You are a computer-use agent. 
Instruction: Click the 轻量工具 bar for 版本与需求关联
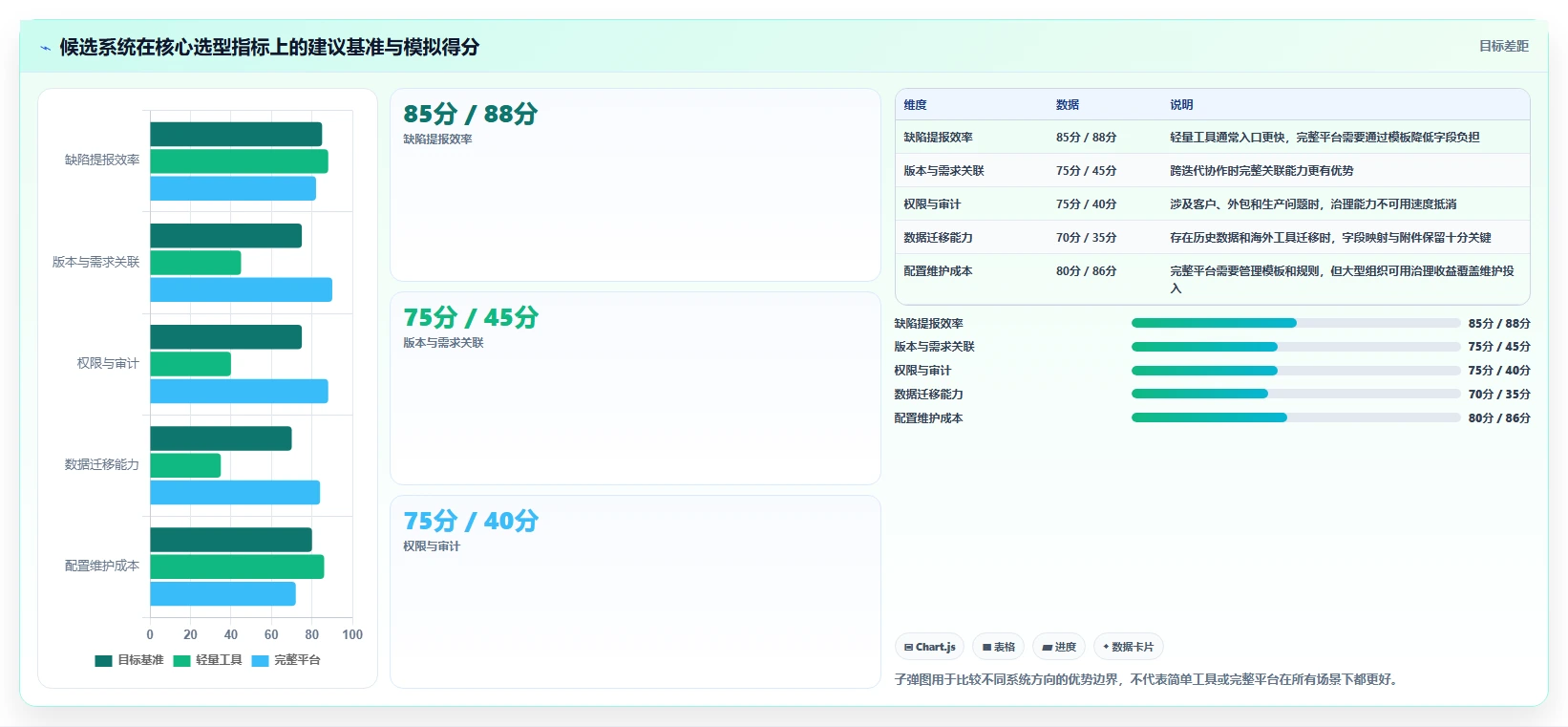pos(196,263)
